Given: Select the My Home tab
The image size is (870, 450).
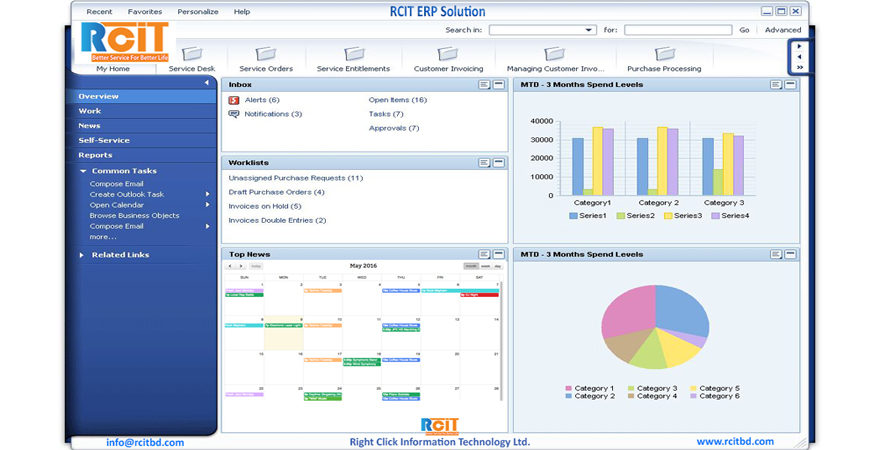Looking at the screenshot, I should point(113,69).
